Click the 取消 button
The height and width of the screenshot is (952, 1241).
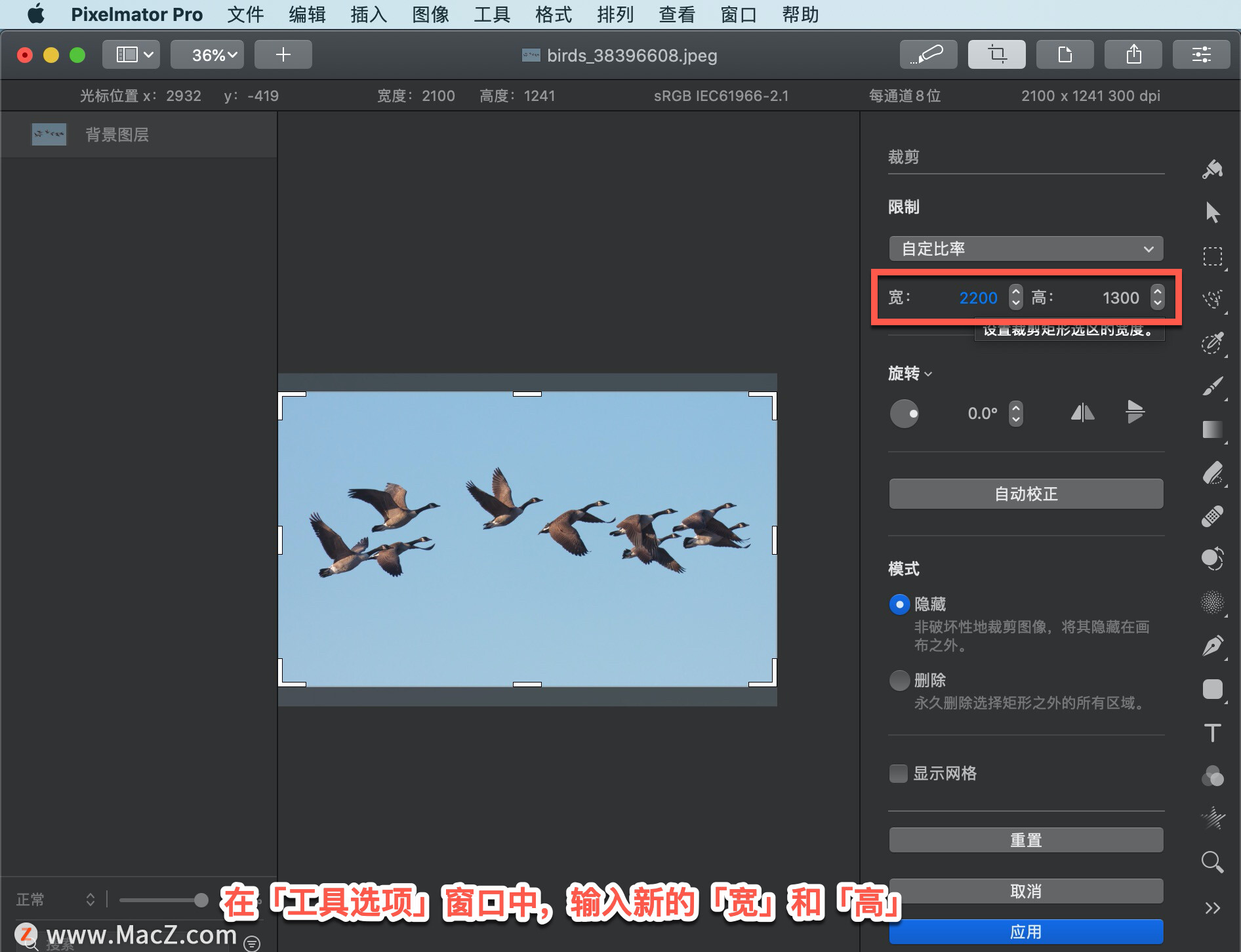1026,891
